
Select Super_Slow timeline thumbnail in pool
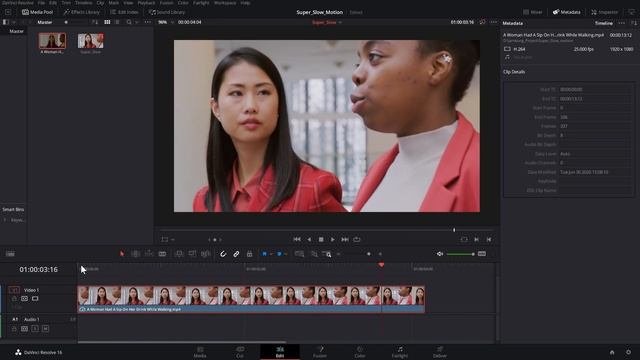[x=91, y=41]
